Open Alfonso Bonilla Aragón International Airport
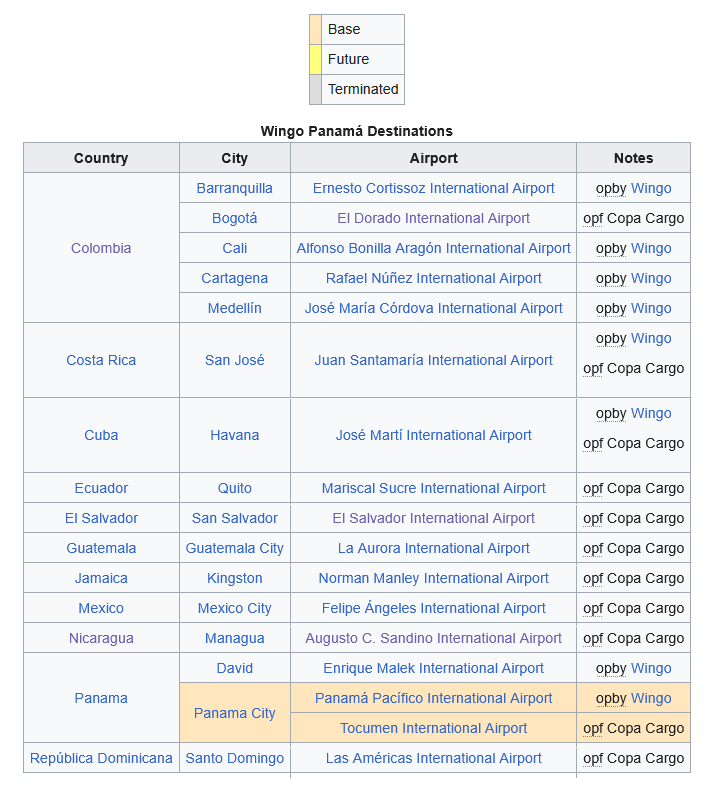The height and width of the screenshot is (785, 717). [433, 248]
